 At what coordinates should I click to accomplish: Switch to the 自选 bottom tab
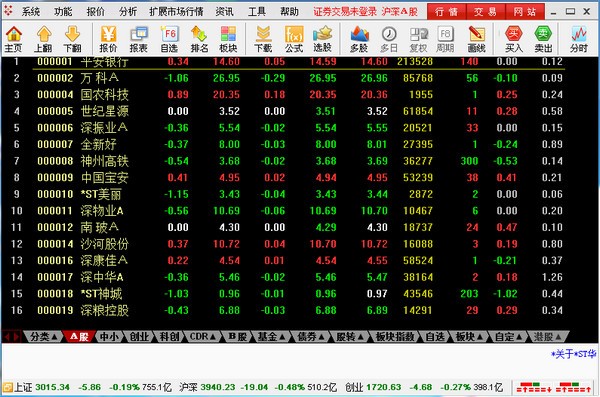coord(435,337)
